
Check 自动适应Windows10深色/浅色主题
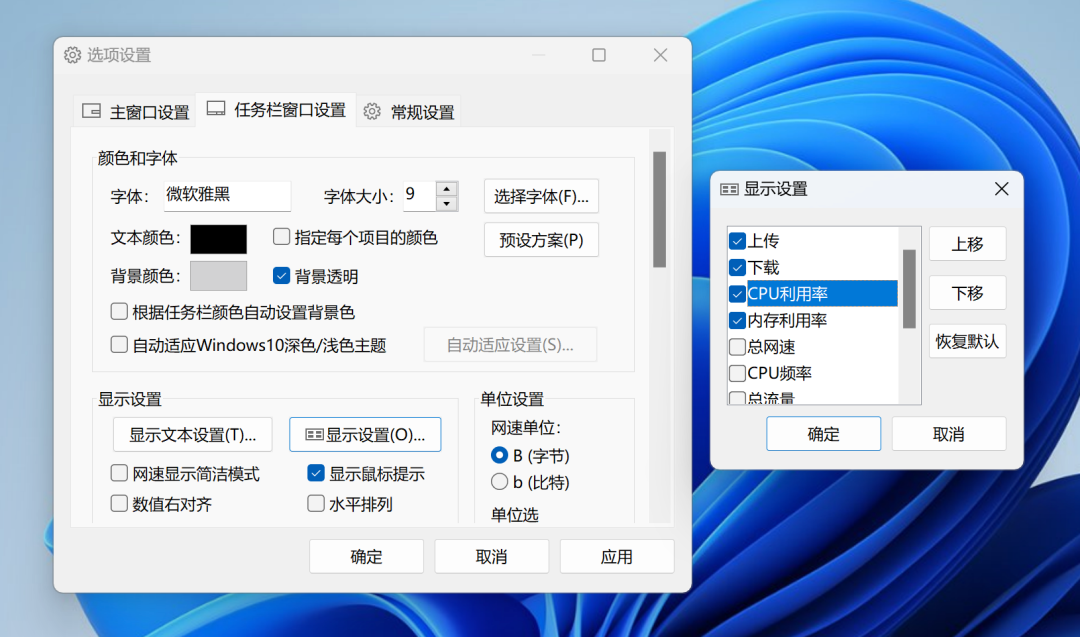click(119, 344)
